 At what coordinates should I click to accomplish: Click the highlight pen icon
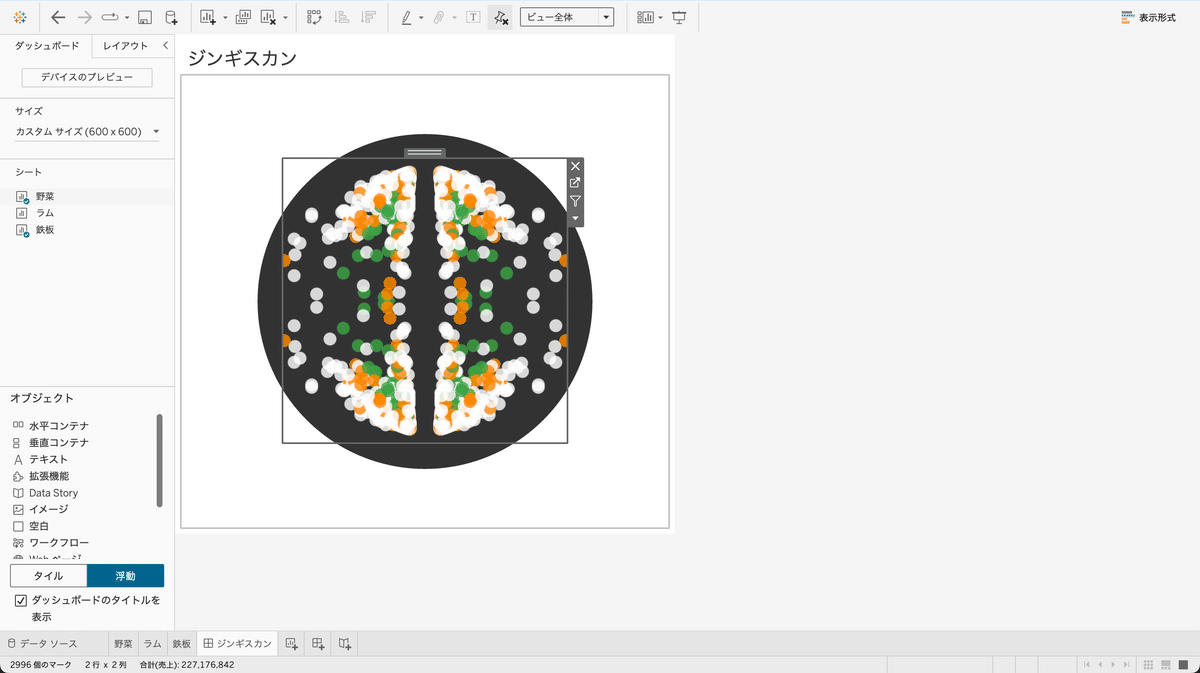[406, 17]
